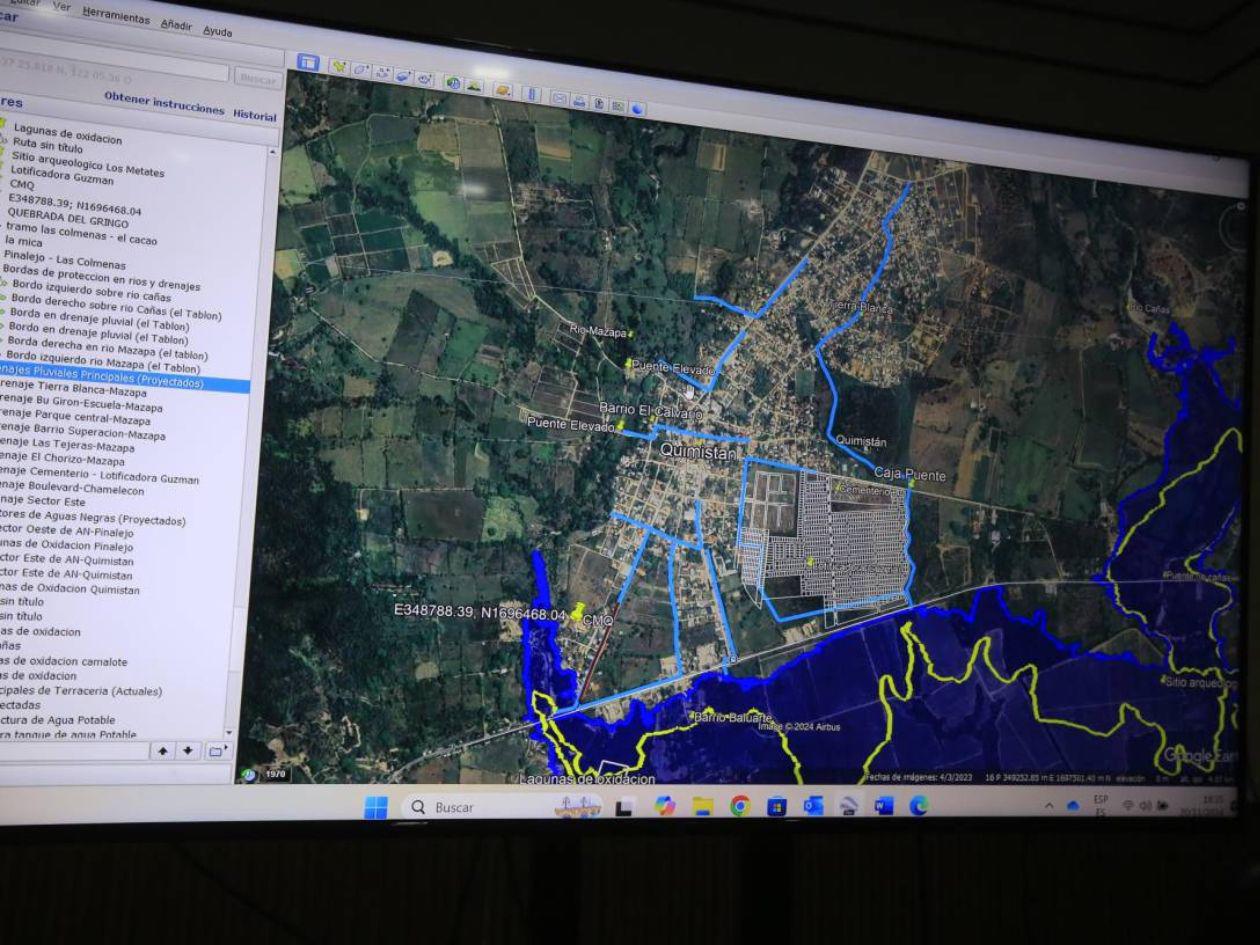The height and width of the screenshot is (945, 1260).
Task: Click the Print toolbar icon
Action: point(579,101)
